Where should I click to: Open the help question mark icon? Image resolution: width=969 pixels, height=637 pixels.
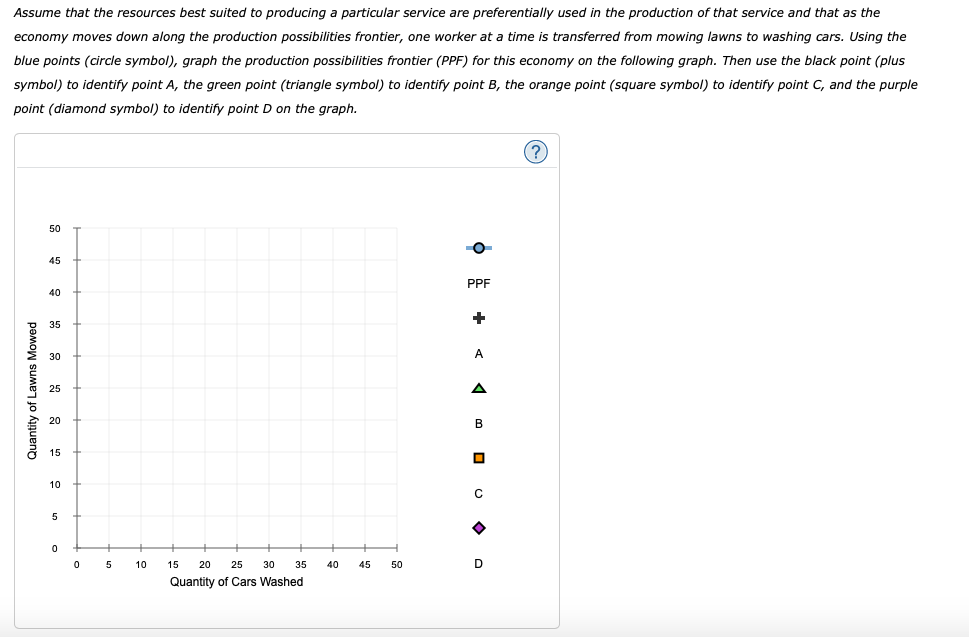537,150
